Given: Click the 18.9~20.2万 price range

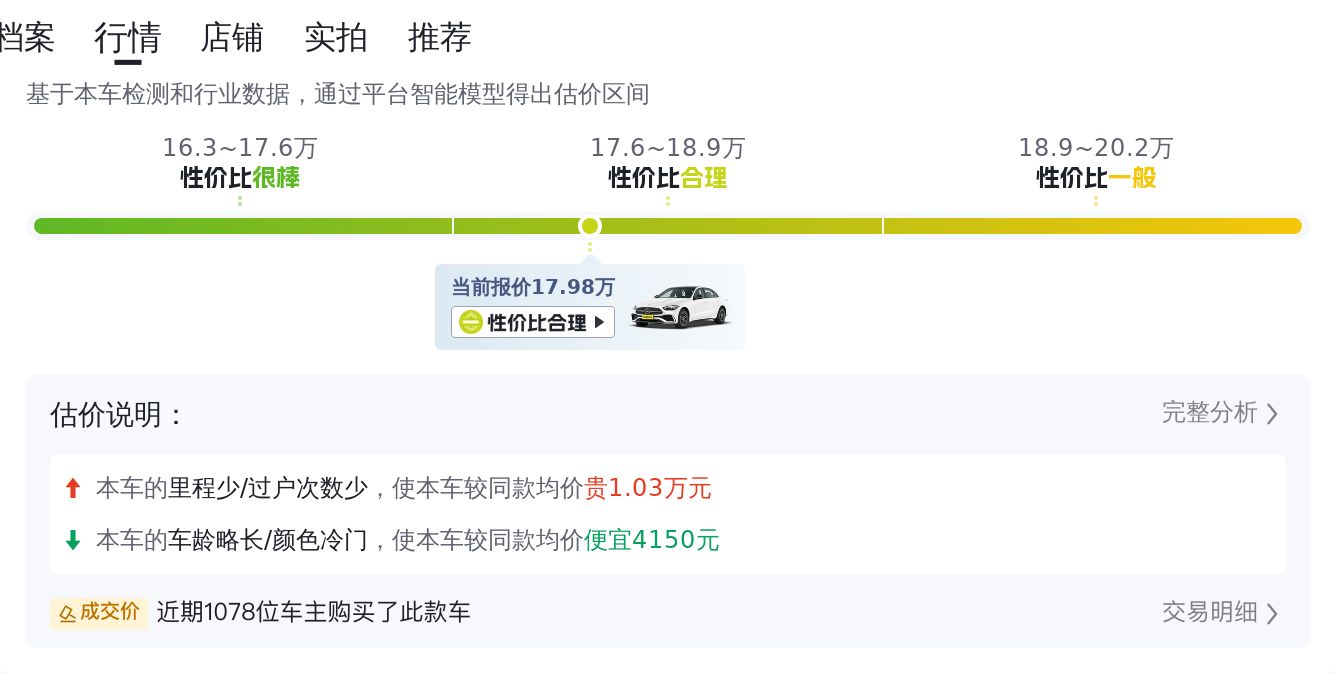Looking at the screenshot, I should pos(1096,148).
